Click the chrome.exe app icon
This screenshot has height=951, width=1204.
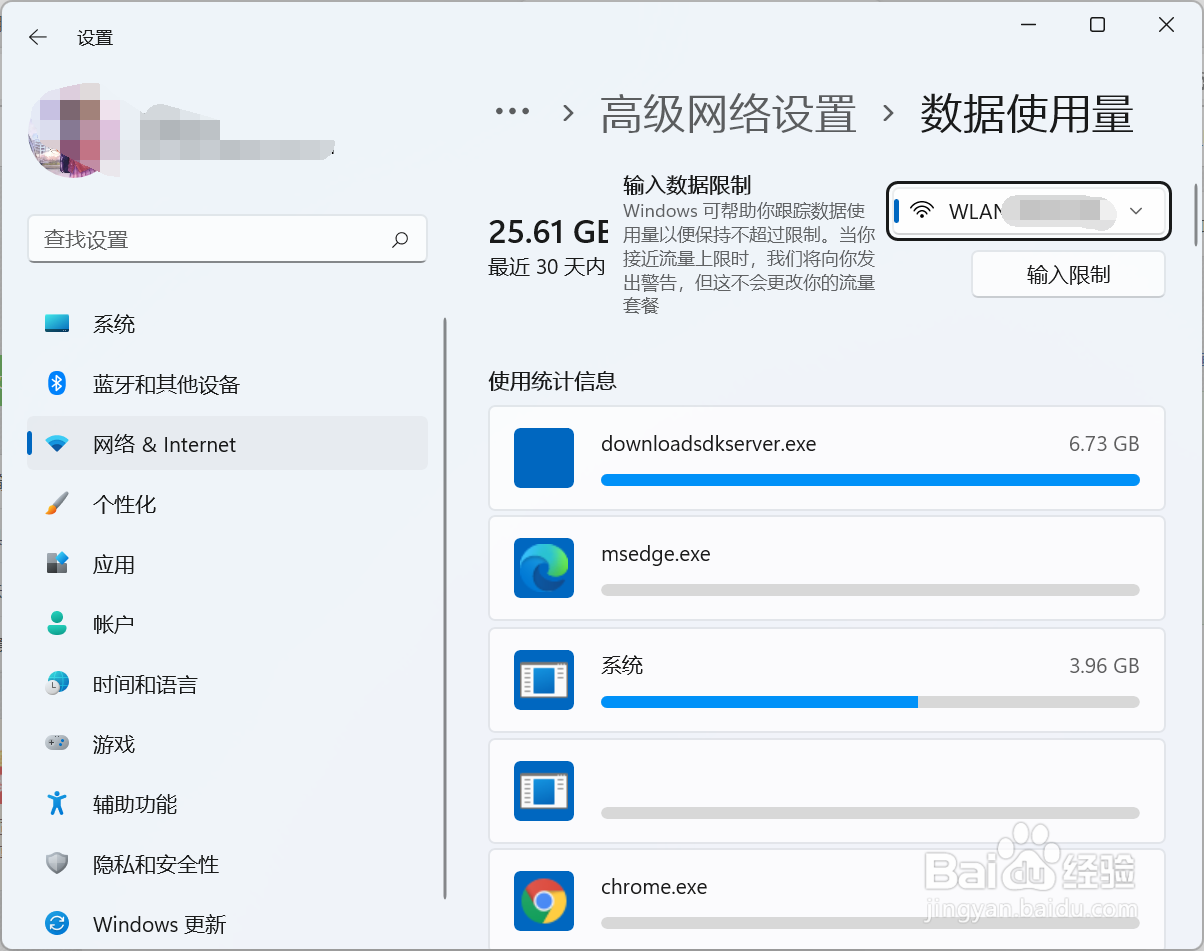tap(543, 901)
